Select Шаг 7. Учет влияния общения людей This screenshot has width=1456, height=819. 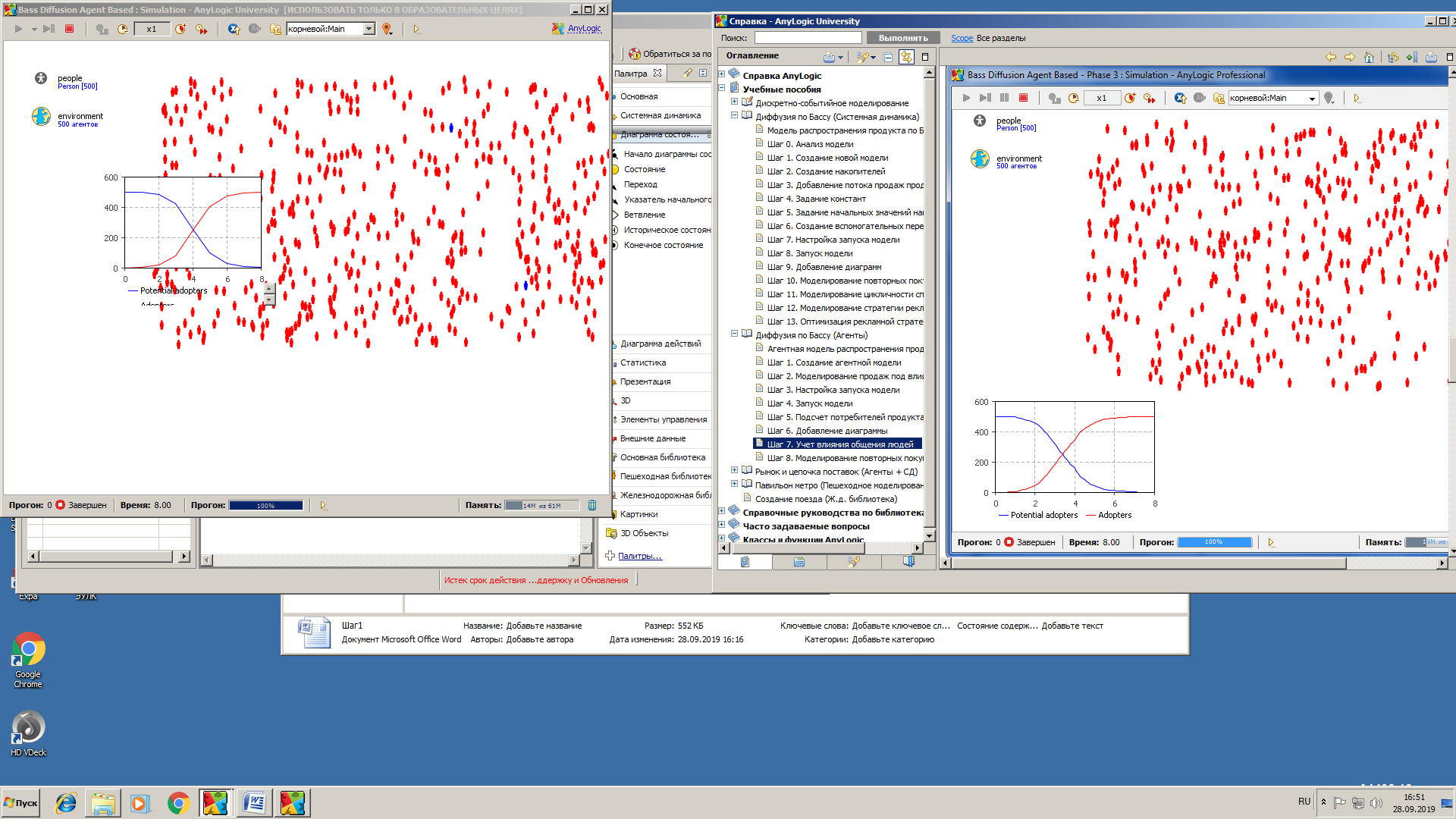click(840, 444)
